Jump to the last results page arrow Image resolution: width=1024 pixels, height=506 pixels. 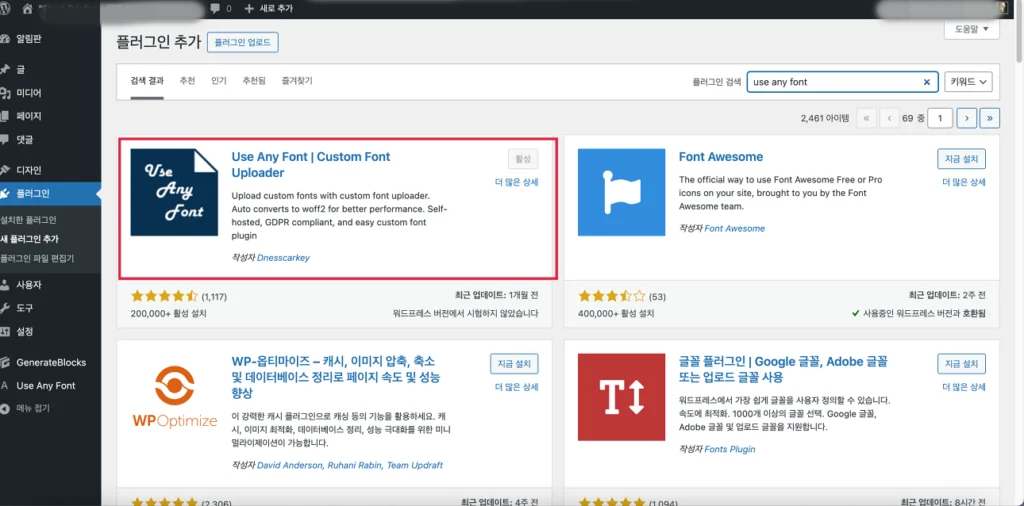[990, 118]
